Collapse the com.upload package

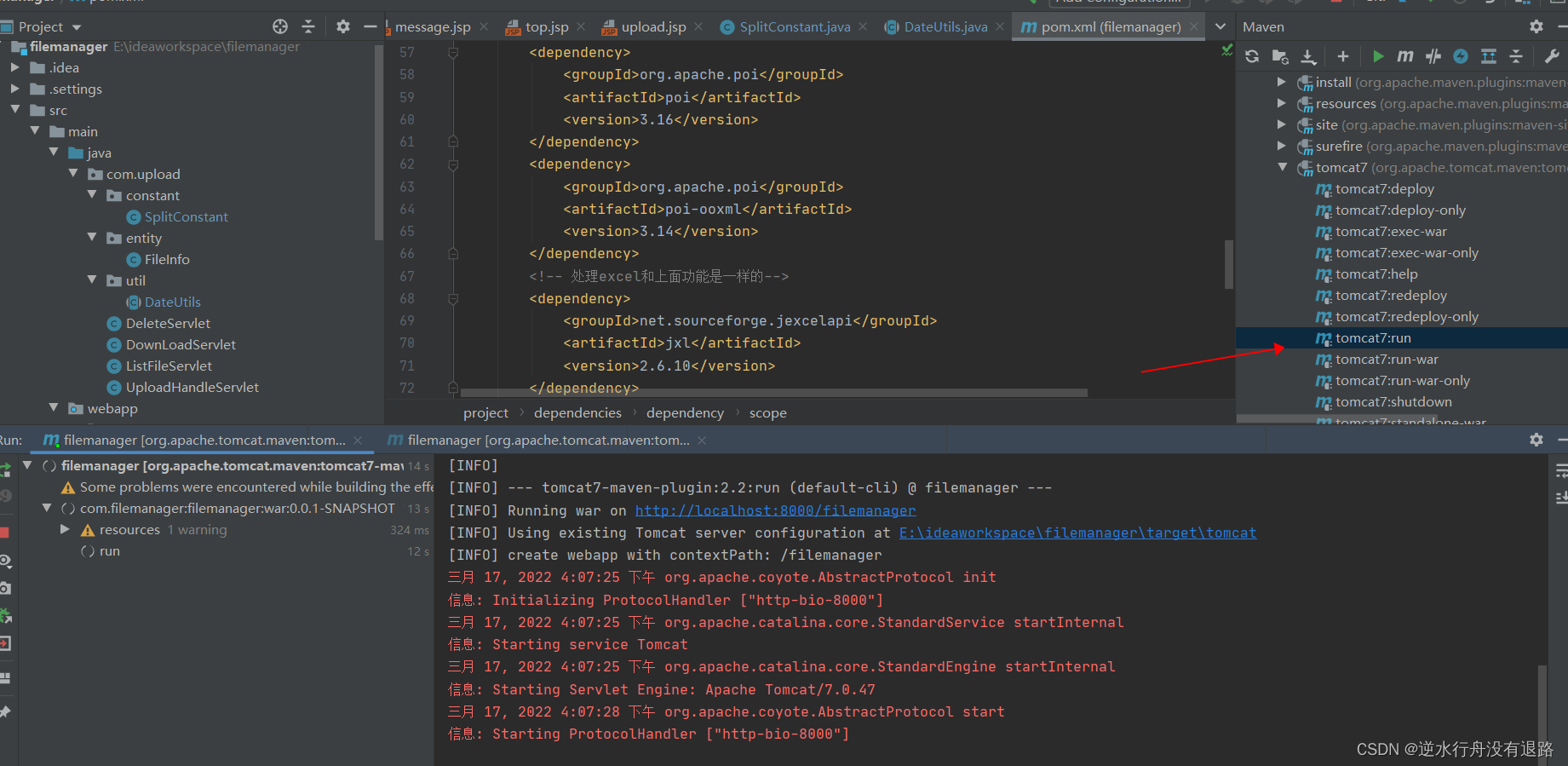(73, 173)
